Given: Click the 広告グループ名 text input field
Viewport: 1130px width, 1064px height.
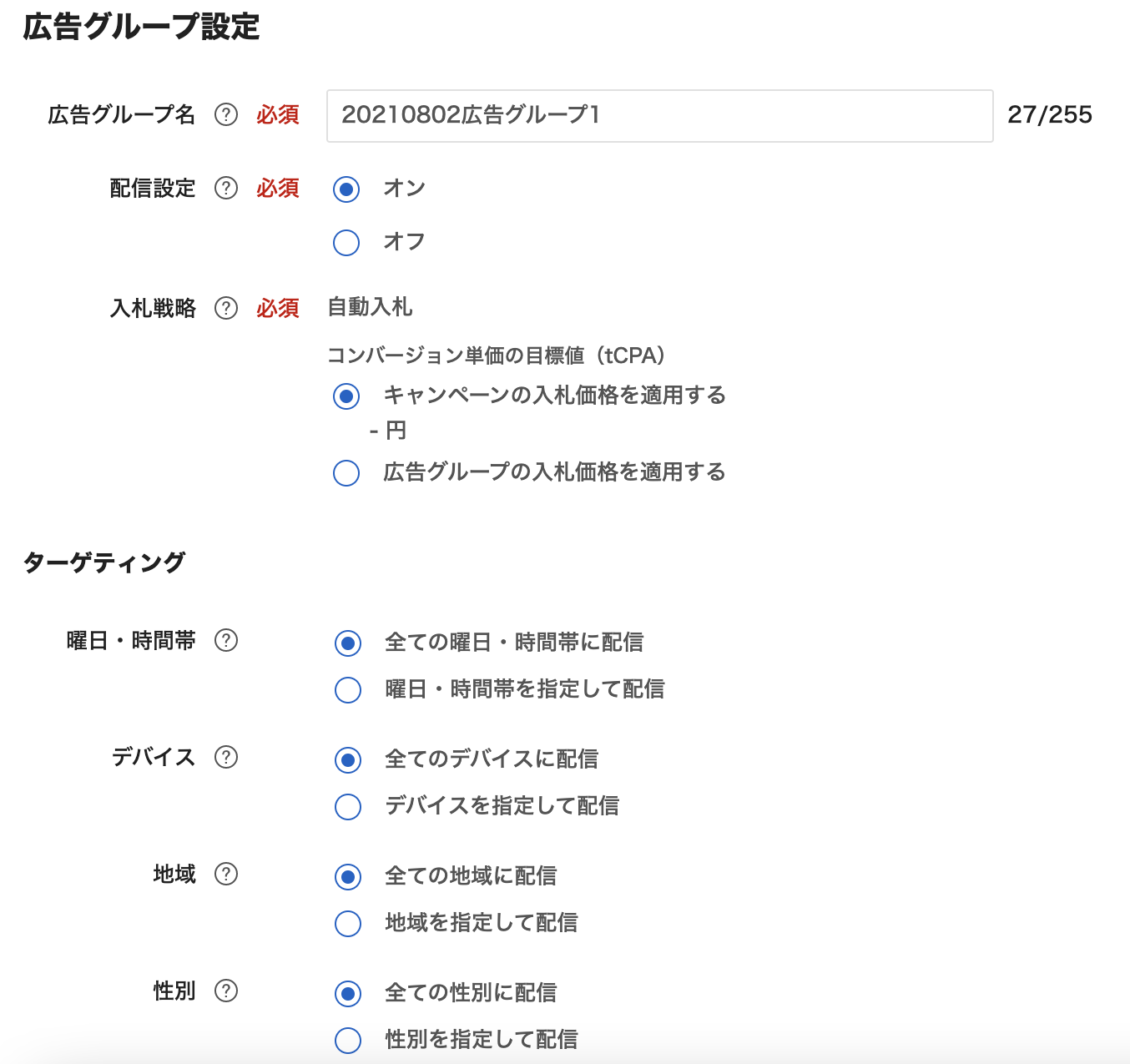Looking at the screenshot, I should click(x=659, y=116).
